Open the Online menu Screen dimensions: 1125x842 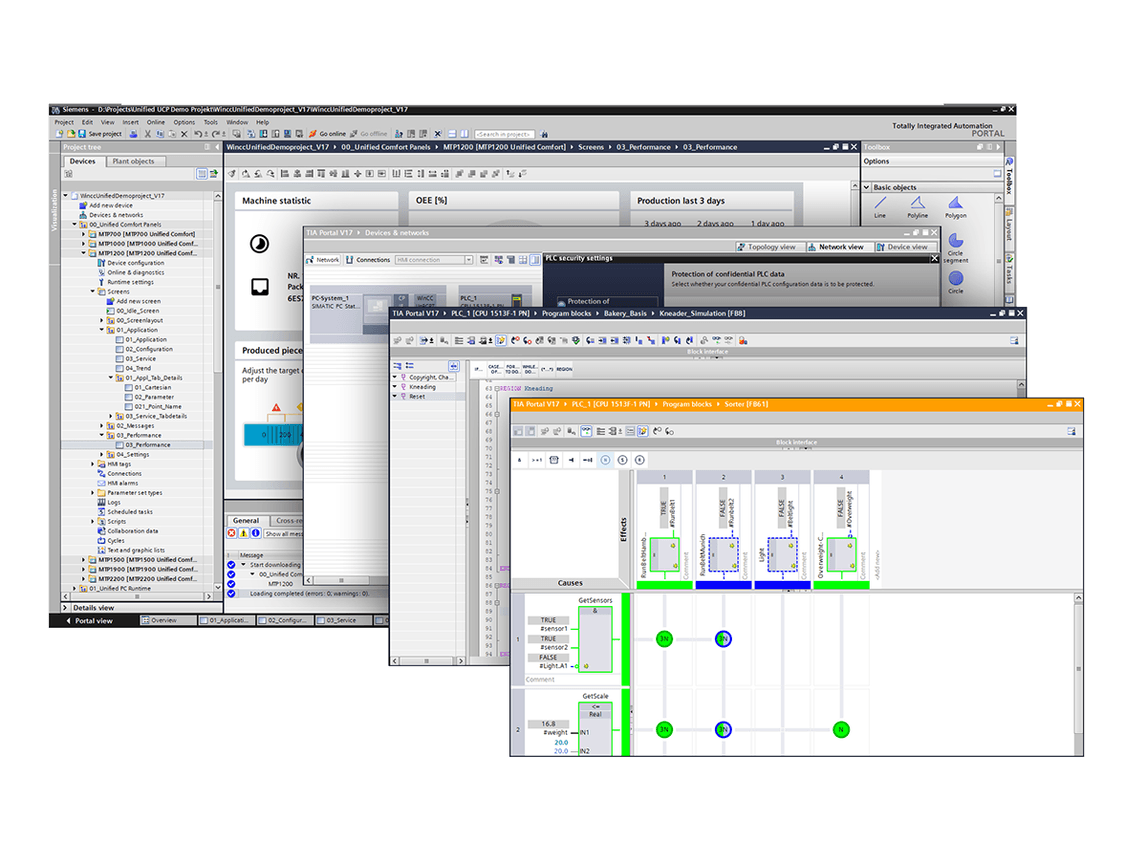[156, 123]
